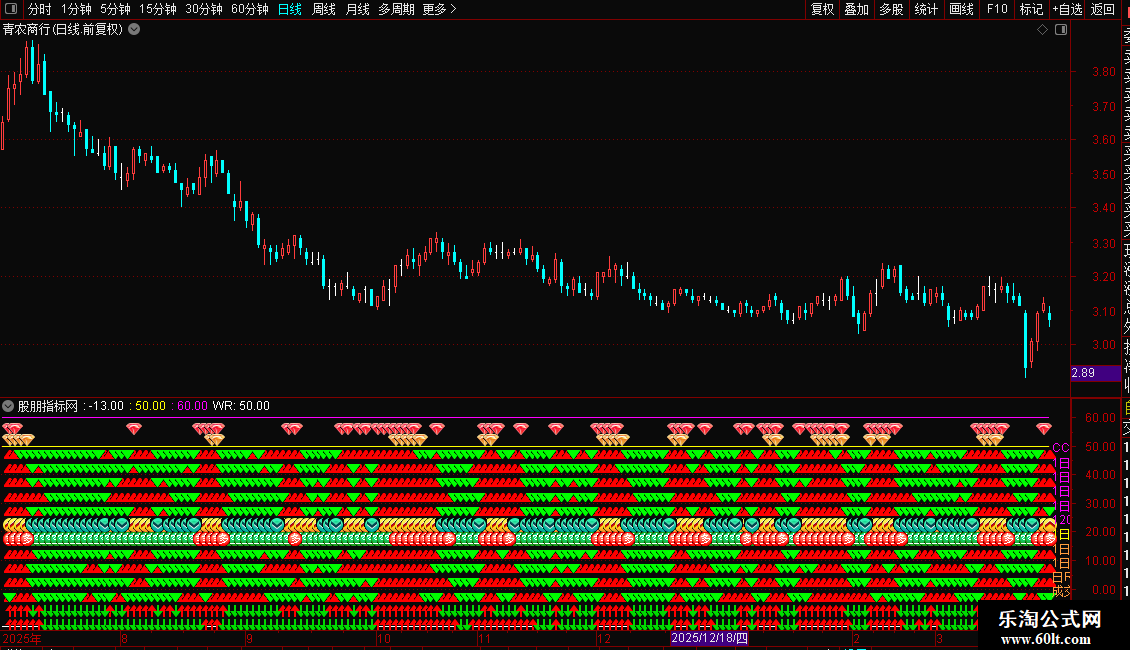Click the WR: 50.00 indicator value
The height and width of the screenshot is (650, 1130).
(241, 406)
